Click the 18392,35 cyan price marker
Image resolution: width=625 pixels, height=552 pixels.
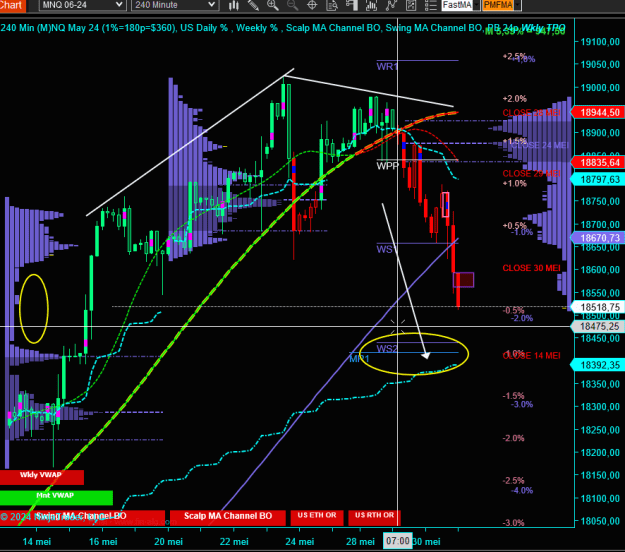tap(598, 365)
